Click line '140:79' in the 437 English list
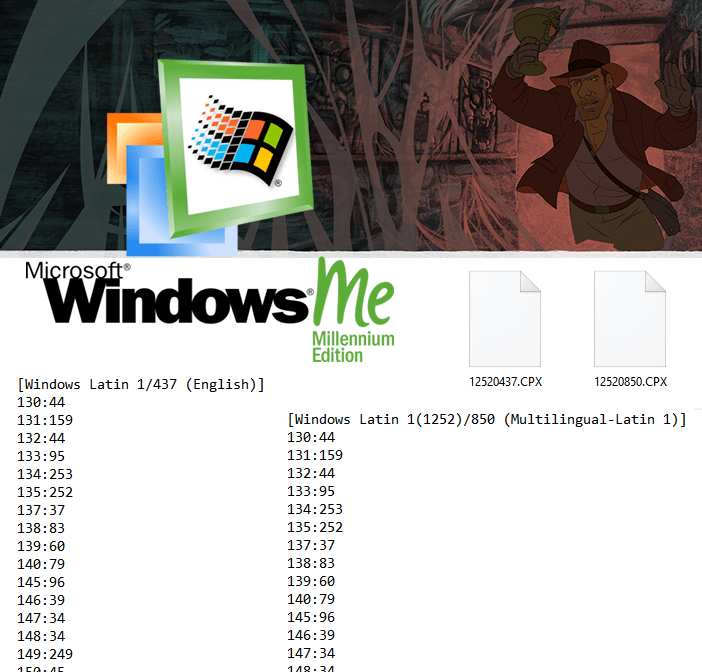702x672 pixels. tap(41, 564)
